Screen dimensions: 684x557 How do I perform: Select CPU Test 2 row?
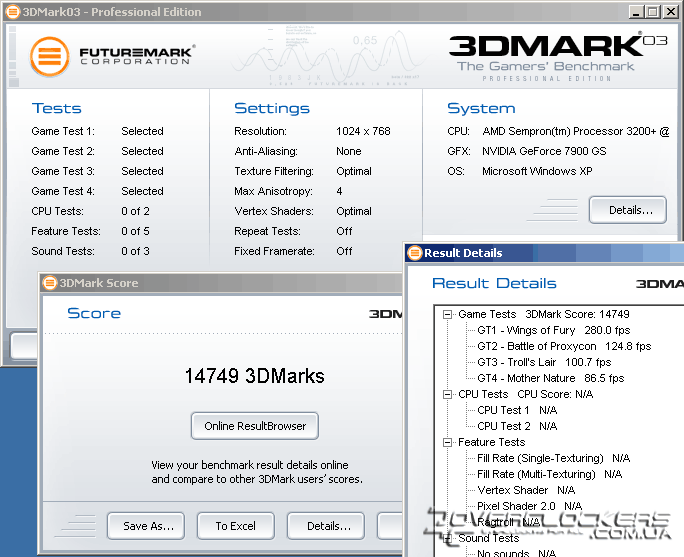(517, 426)
